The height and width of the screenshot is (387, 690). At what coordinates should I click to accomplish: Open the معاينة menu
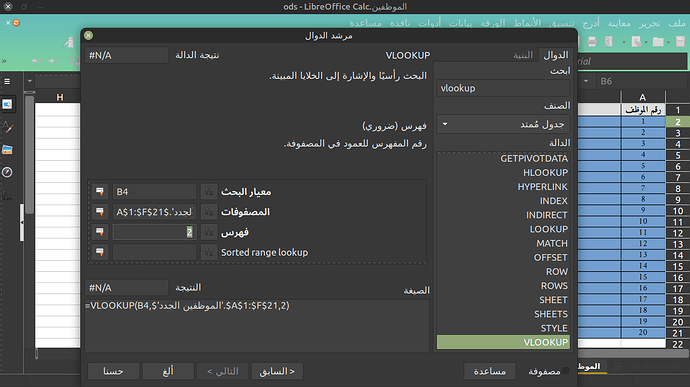(x=619, y=23)
